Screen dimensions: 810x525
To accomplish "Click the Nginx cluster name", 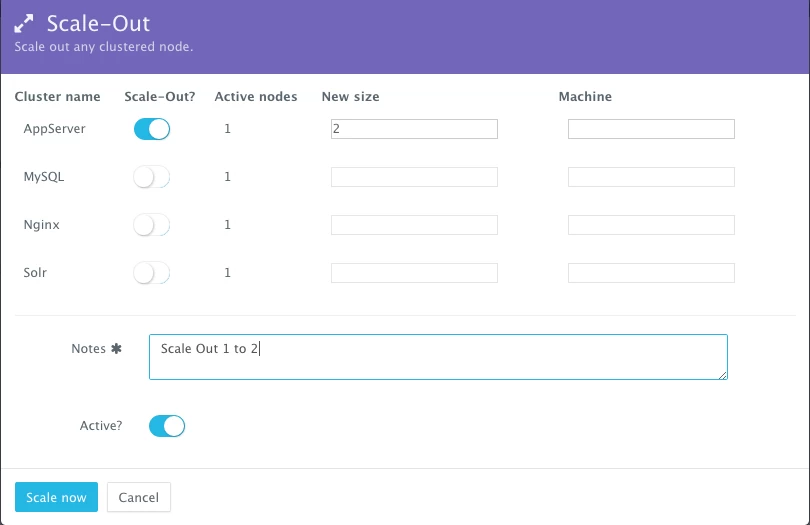I will pos(41,225).
